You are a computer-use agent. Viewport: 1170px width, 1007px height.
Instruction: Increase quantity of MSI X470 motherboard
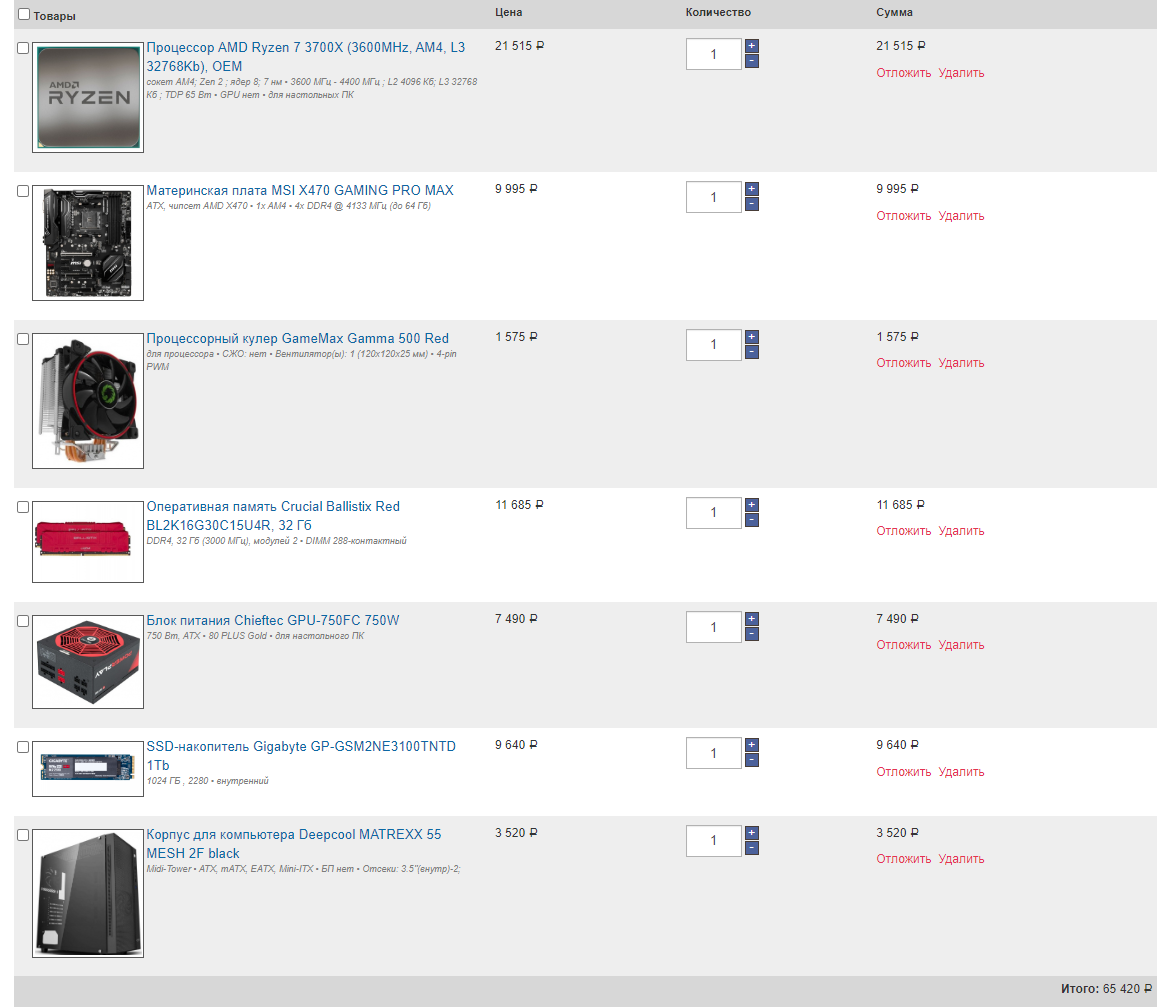click(x=751, y=189)
